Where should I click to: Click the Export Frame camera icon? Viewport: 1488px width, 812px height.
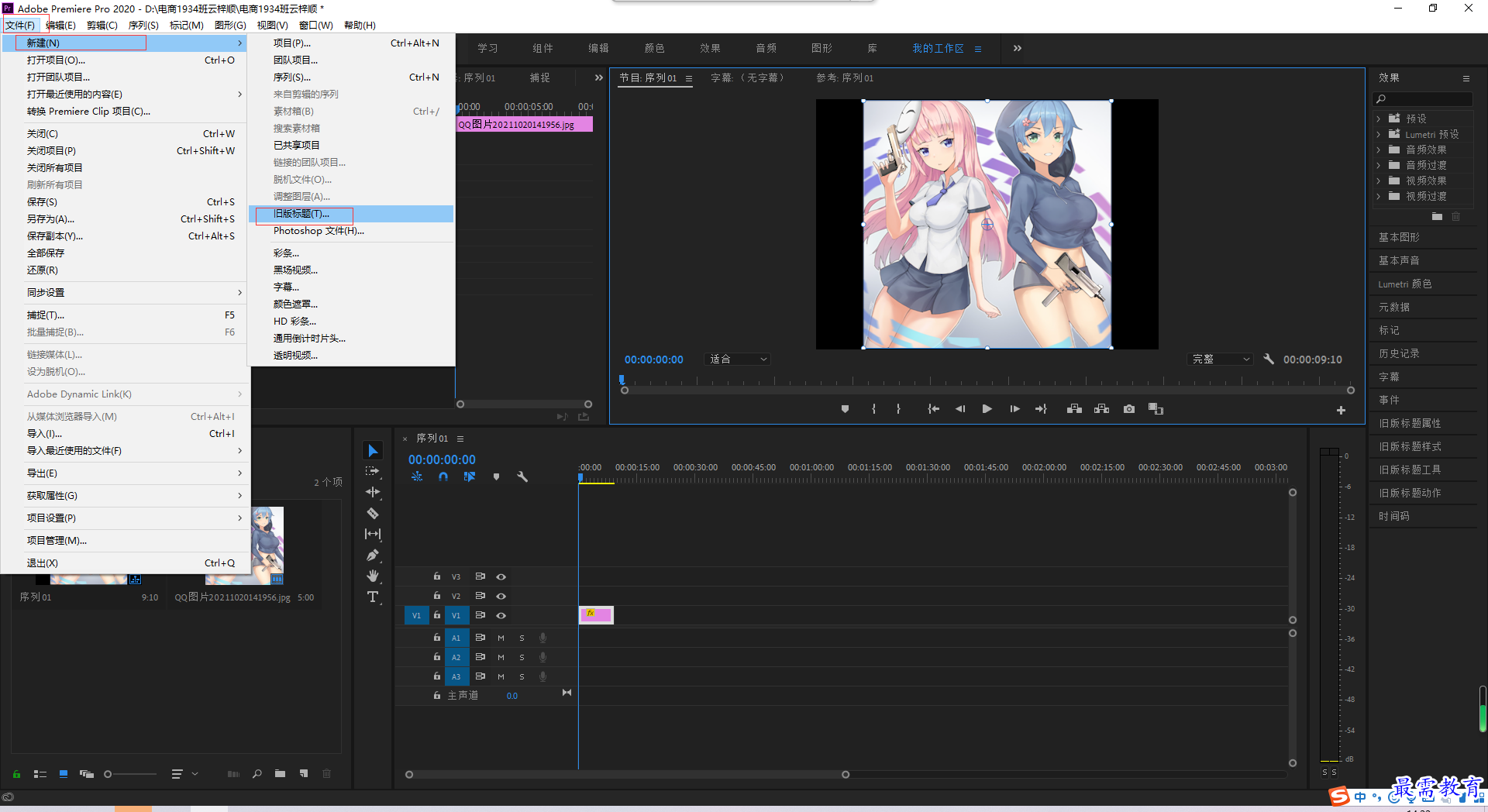(x=1129, y=408)
